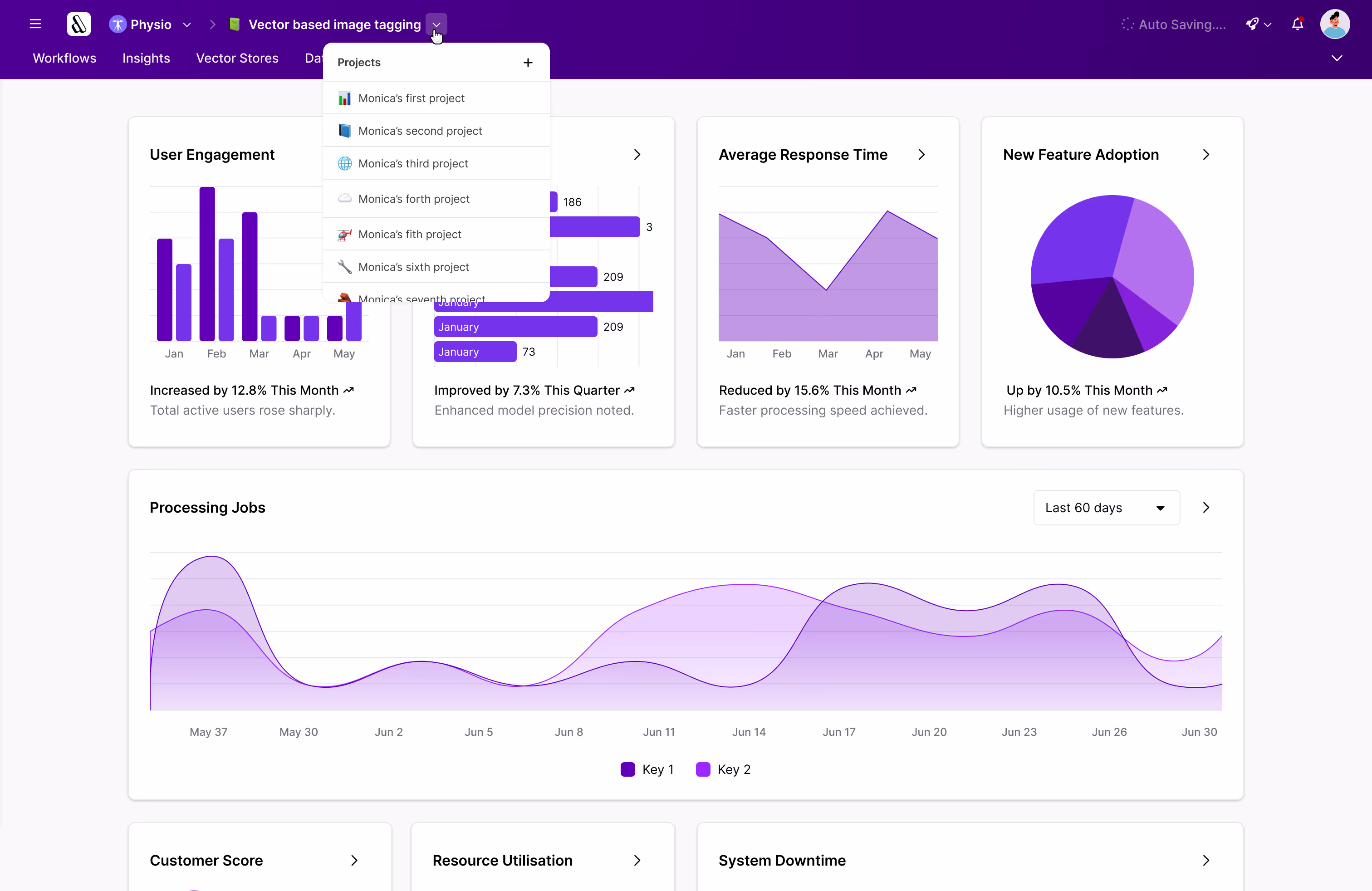This screenshot has height=891, width=1372.
Task: Open the Vector Stores tab
Action: tap(237, 58)
